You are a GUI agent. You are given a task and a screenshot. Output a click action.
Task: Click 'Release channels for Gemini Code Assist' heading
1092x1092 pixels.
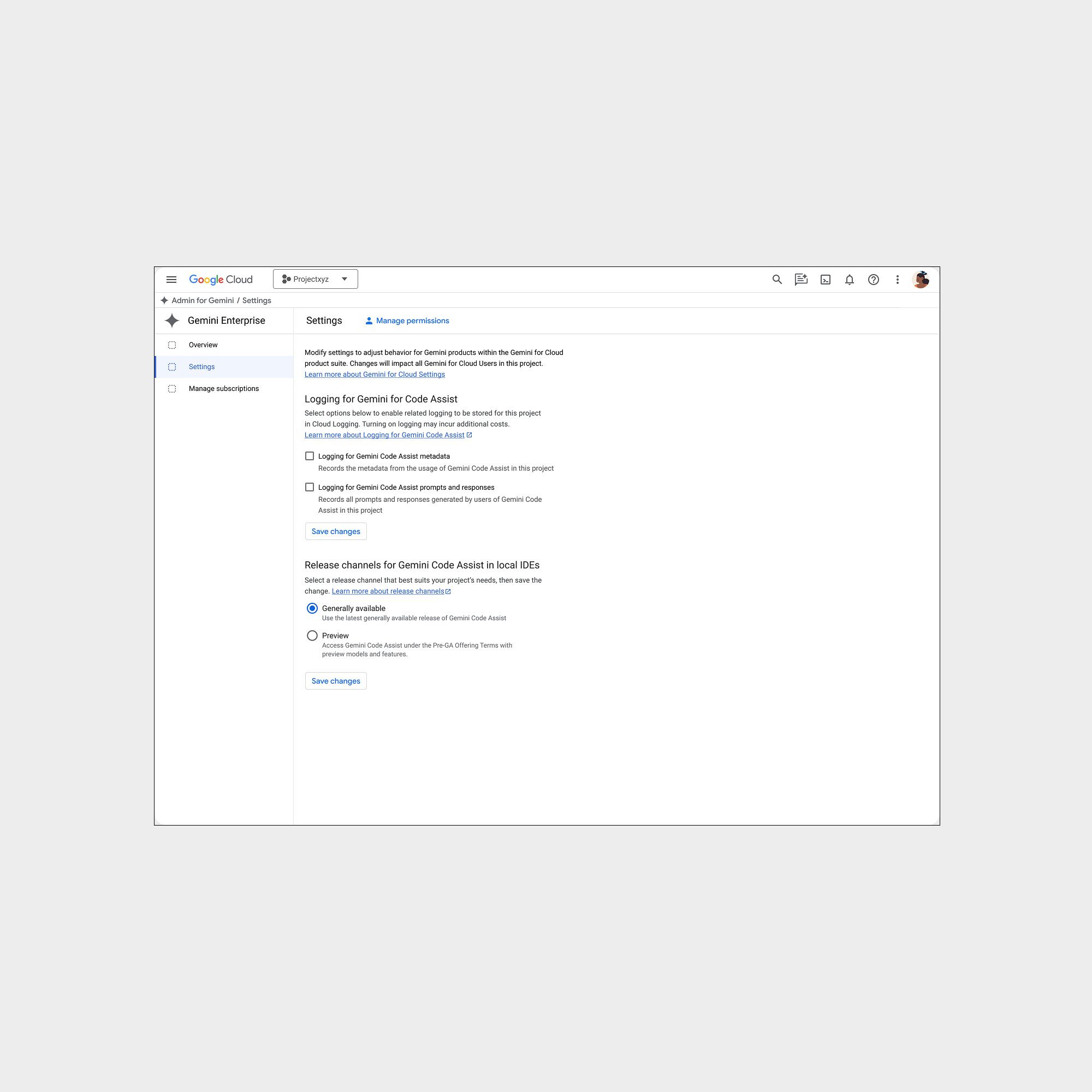coord(422,565)
